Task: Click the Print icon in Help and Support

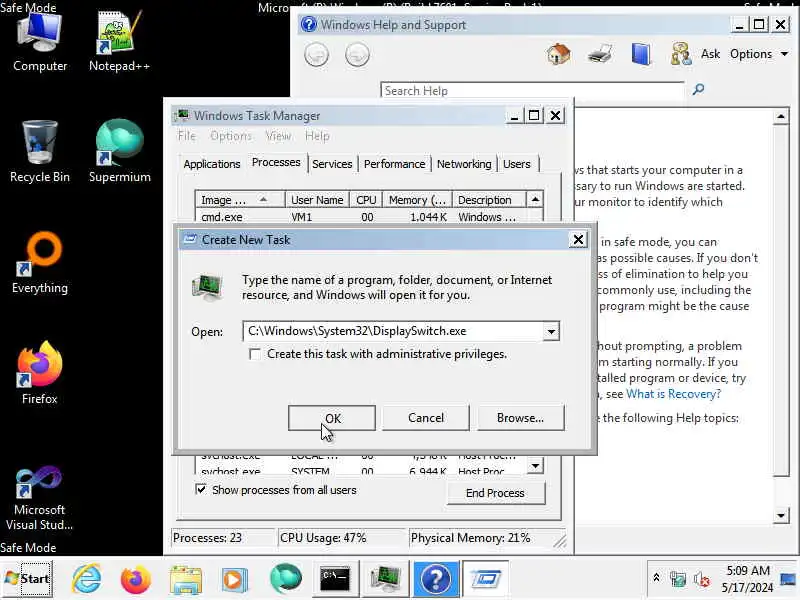Action: tap(600, 54)
